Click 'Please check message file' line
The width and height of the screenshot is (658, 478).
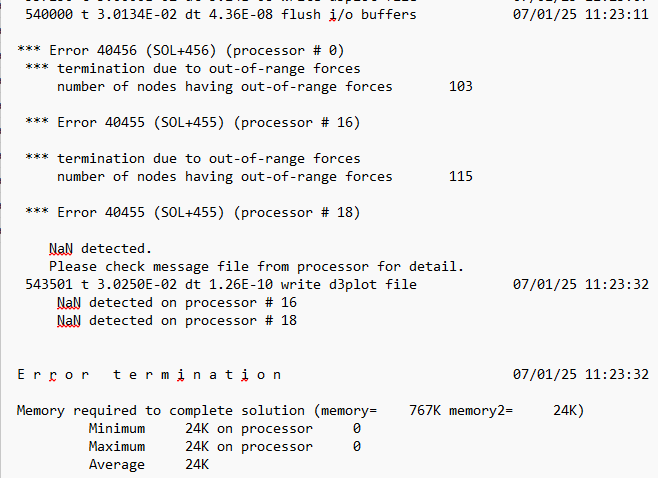[256, 266]
